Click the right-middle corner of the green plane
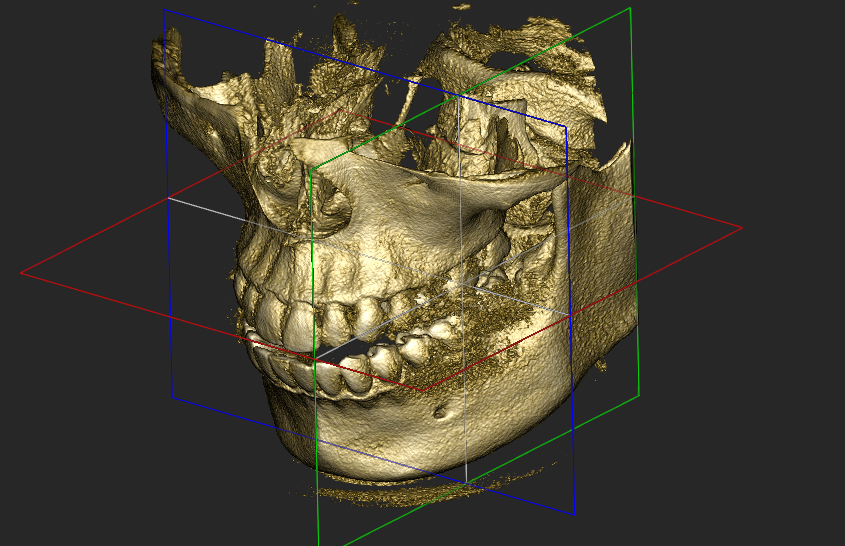The image size is (845, 546). 638,395
